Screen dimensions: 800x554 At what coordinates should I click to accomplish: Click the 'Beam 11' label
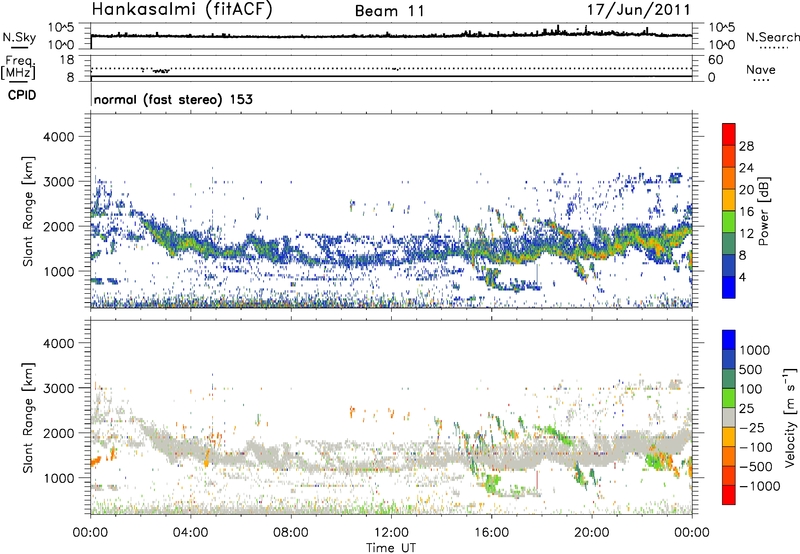tap(390, 11)
